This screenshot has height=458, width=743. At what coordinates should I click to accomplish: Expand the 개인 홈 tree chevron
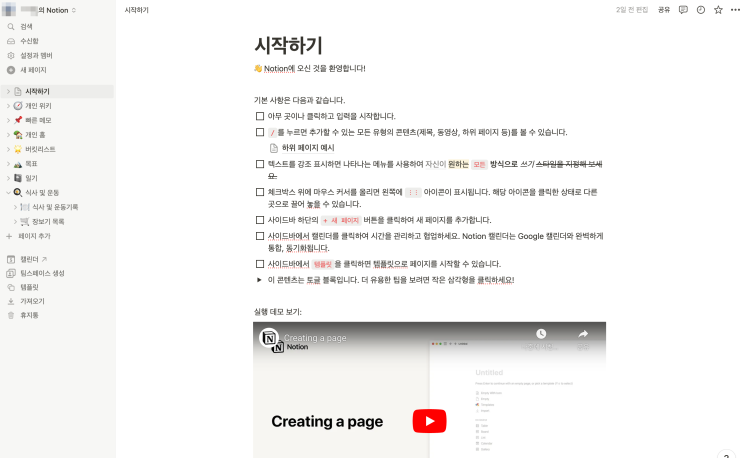(x=8, y=135)
